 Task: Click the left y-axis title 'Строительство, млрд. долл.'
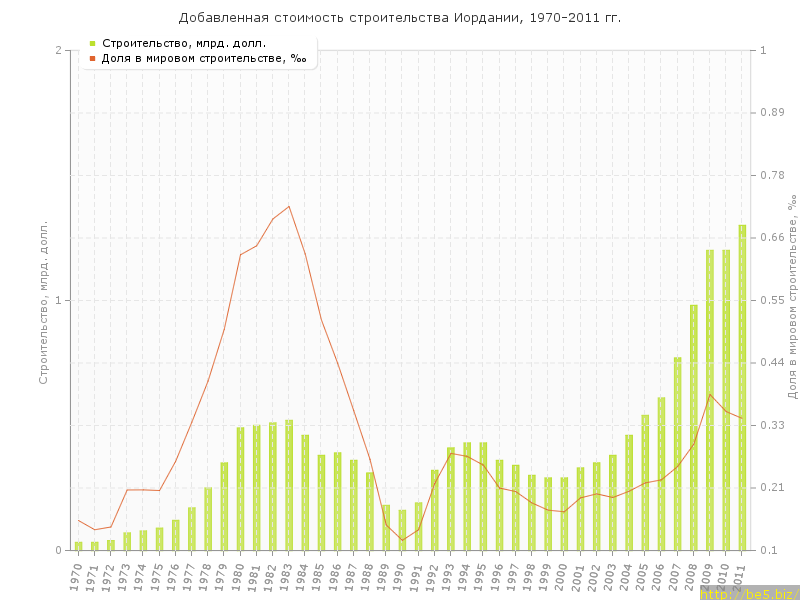[x=43, y=302]
